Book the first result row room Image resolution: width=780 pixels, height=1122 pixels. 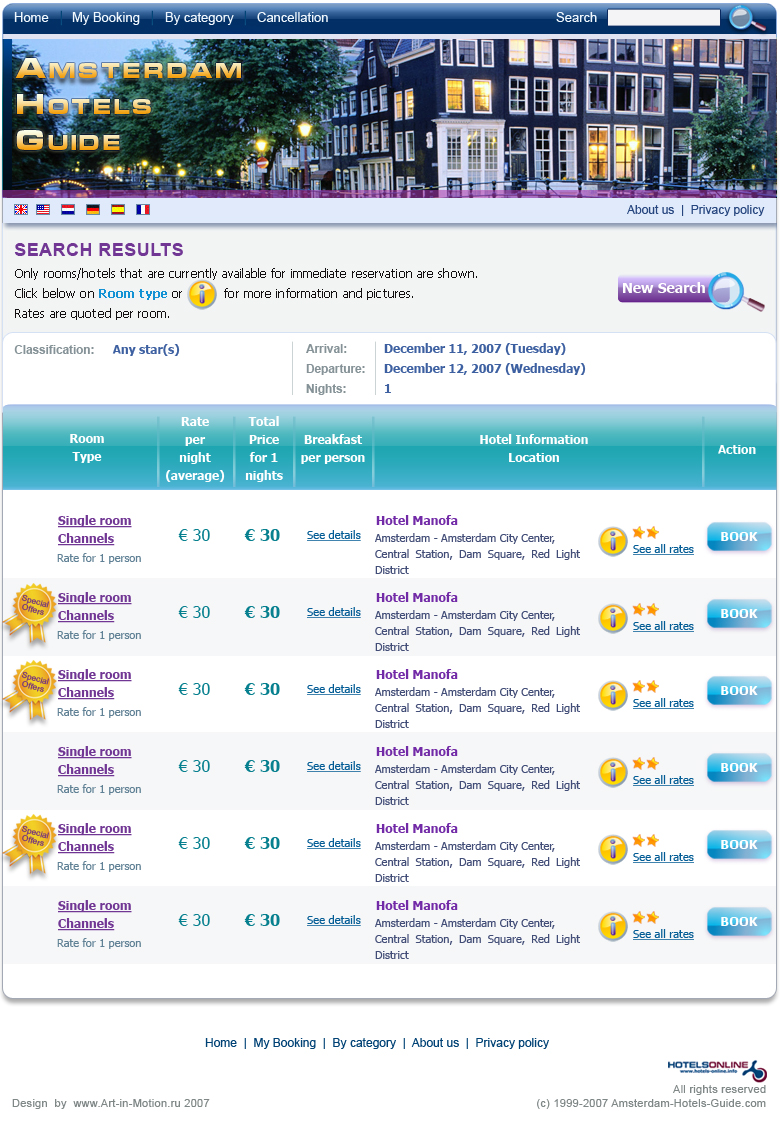[738, 537]
